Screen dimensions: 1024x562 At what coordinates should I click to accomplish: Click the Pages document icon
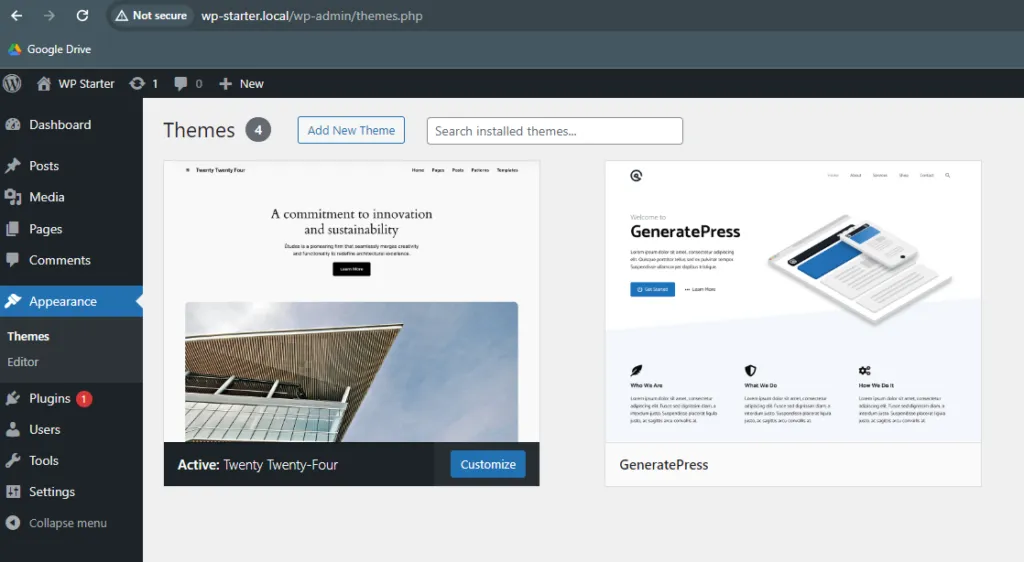coord(12,229)
